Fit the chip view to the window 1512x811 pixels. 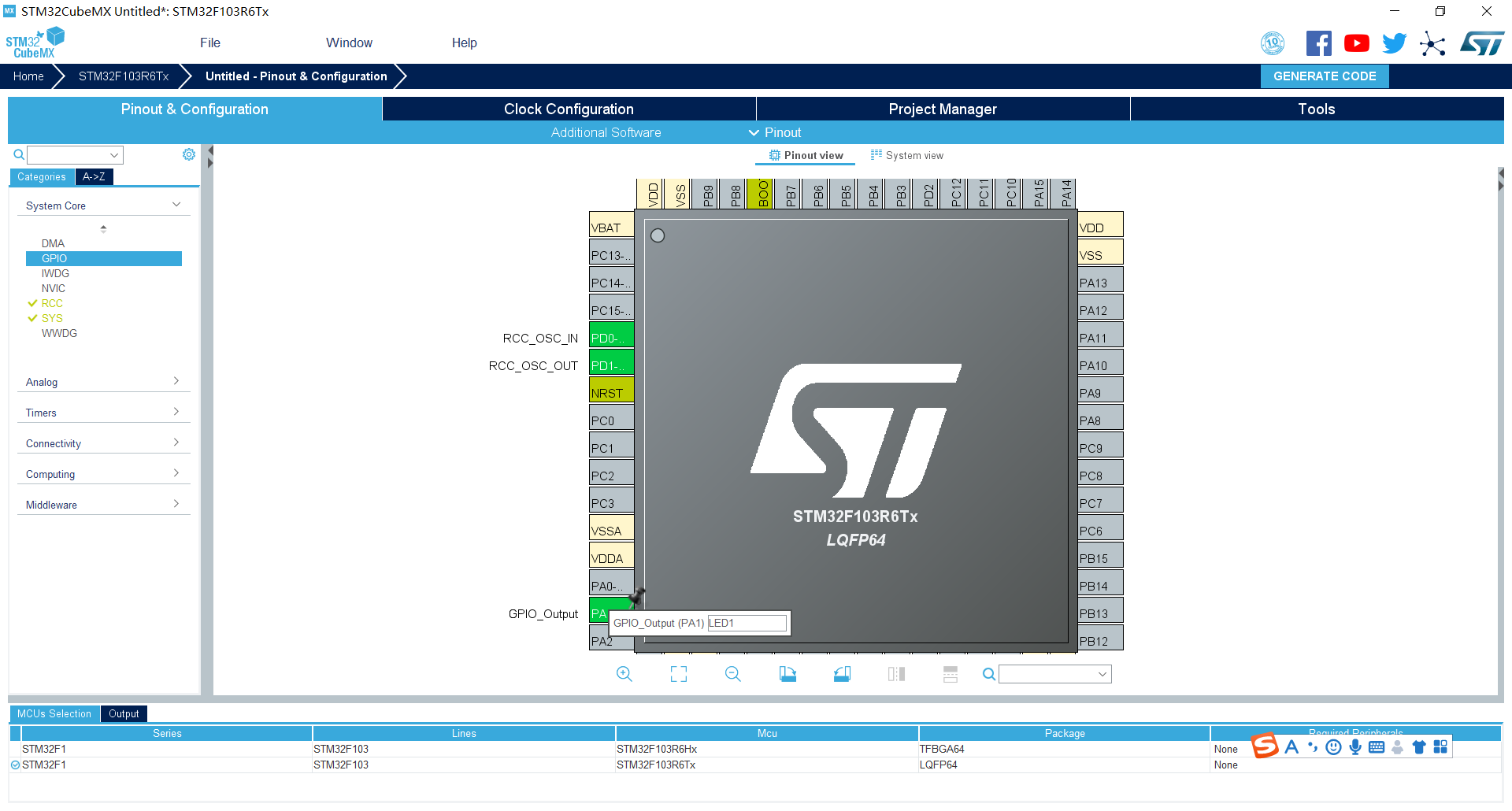(x=679, y=674)
